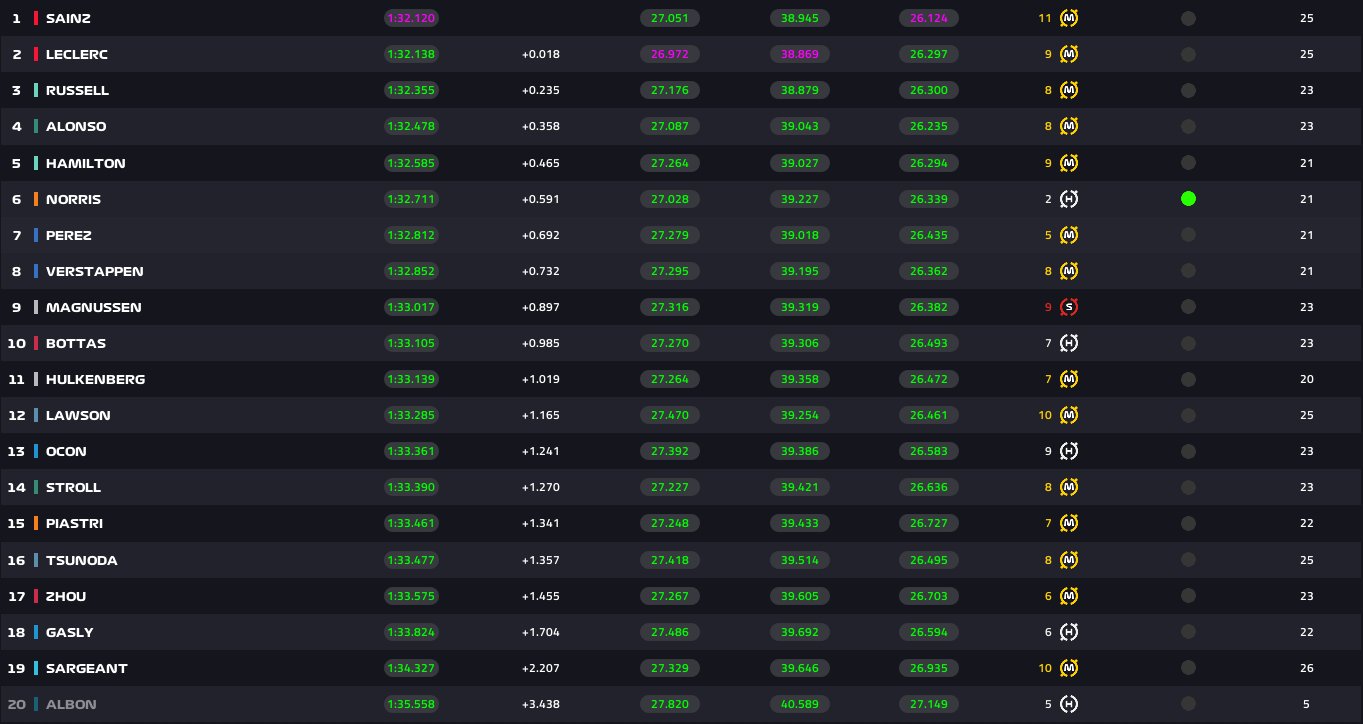Click Albon's lap time 1:35.558
The width and height of the screenshot is (1363, 724).
[x=411, y=704]
